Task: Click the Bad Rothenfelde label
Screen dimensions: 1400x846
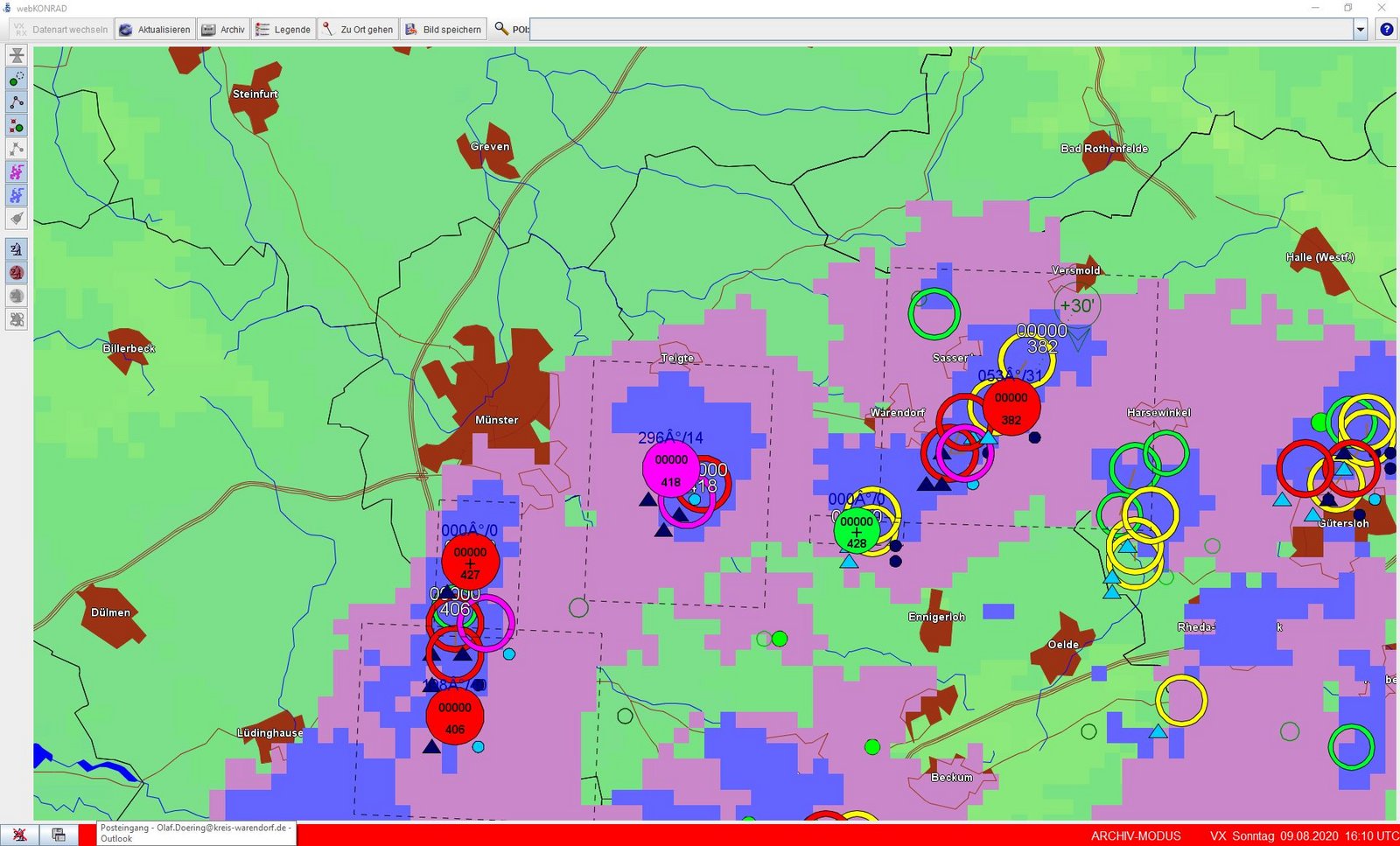Action: coord(1104,149)
